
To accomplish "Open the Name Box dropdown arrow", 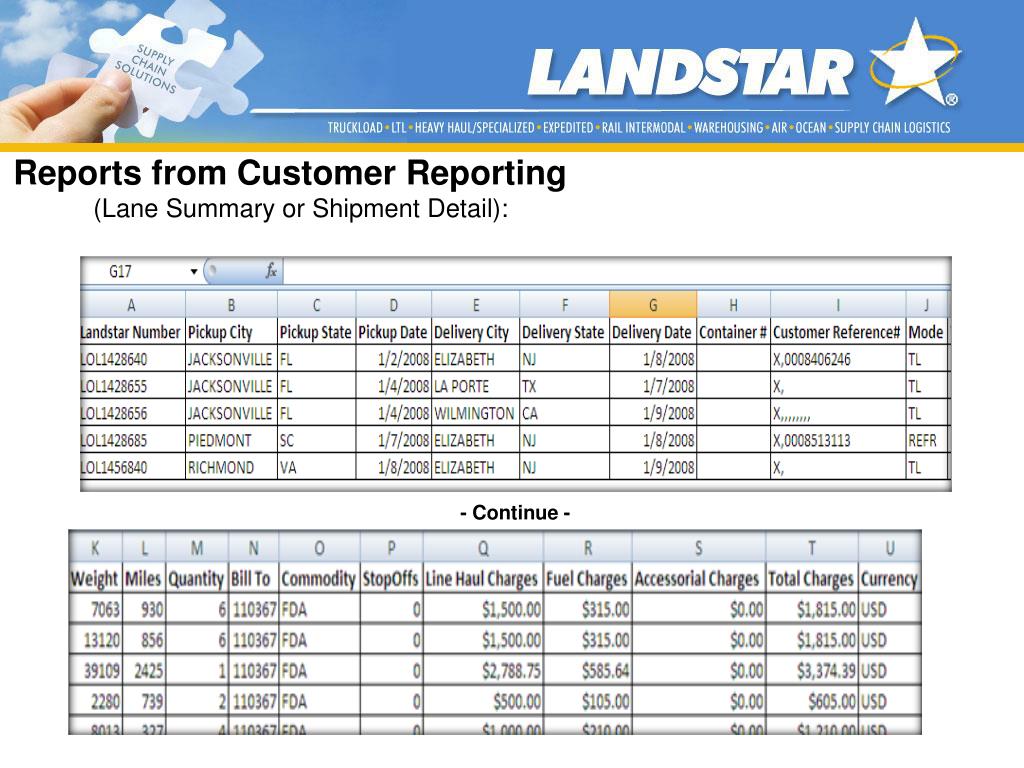I will tap(194, 272).
